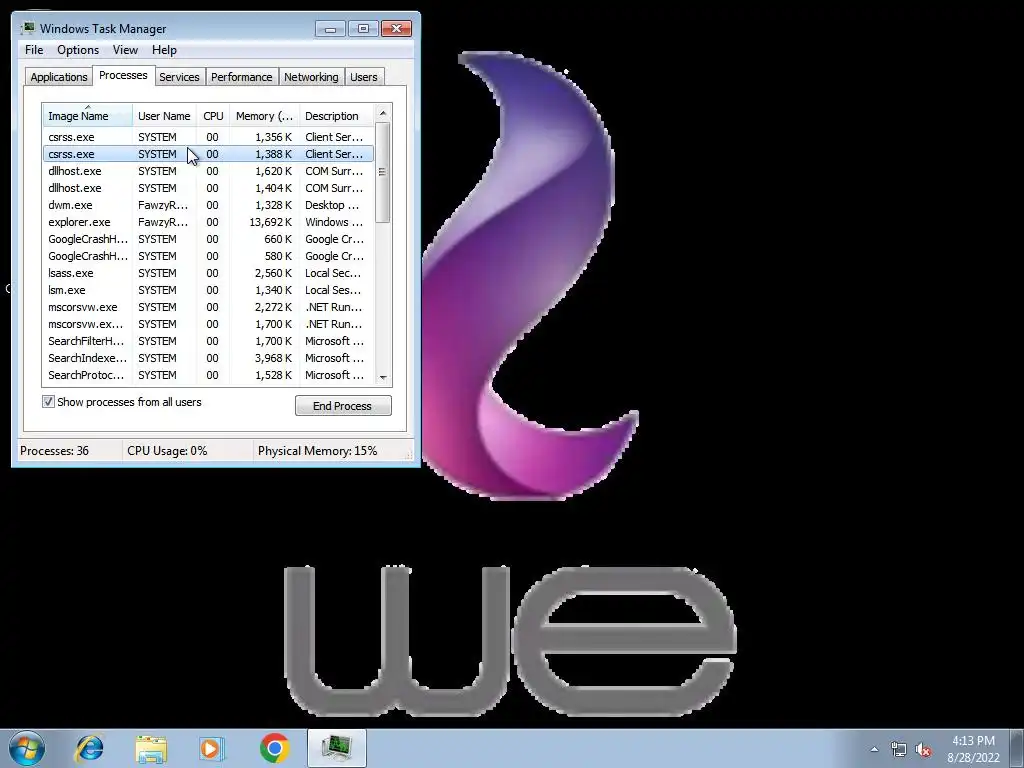The width and height of the screenshot is (1024, 768).
Task: Open the Options menu
Action: (x=78, y=50)
